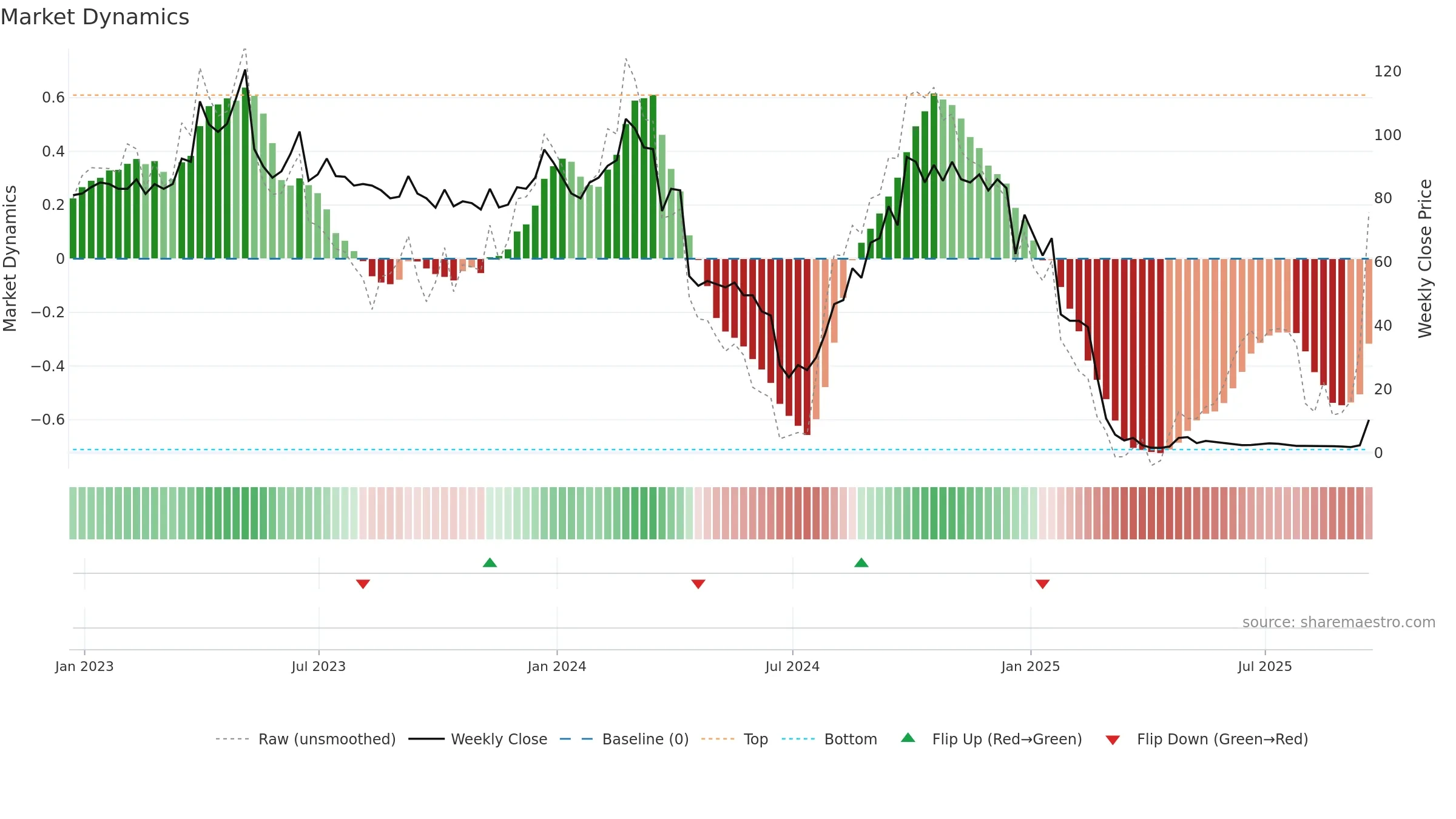The width and height of the screenshot is (1456, 819).
Task: Click the red flip-down marker near January 2025
Action: pyautogui.click(x=1043, y=584)
